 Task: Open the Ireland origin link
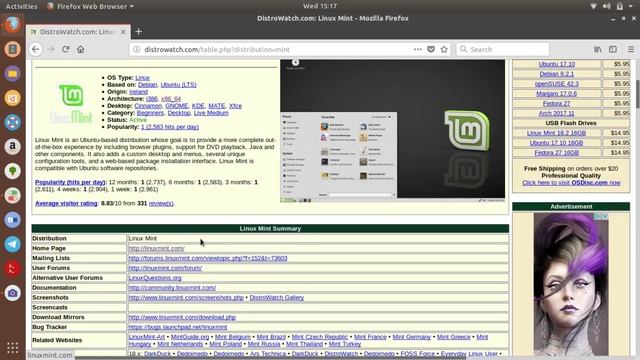pos(138,92)
